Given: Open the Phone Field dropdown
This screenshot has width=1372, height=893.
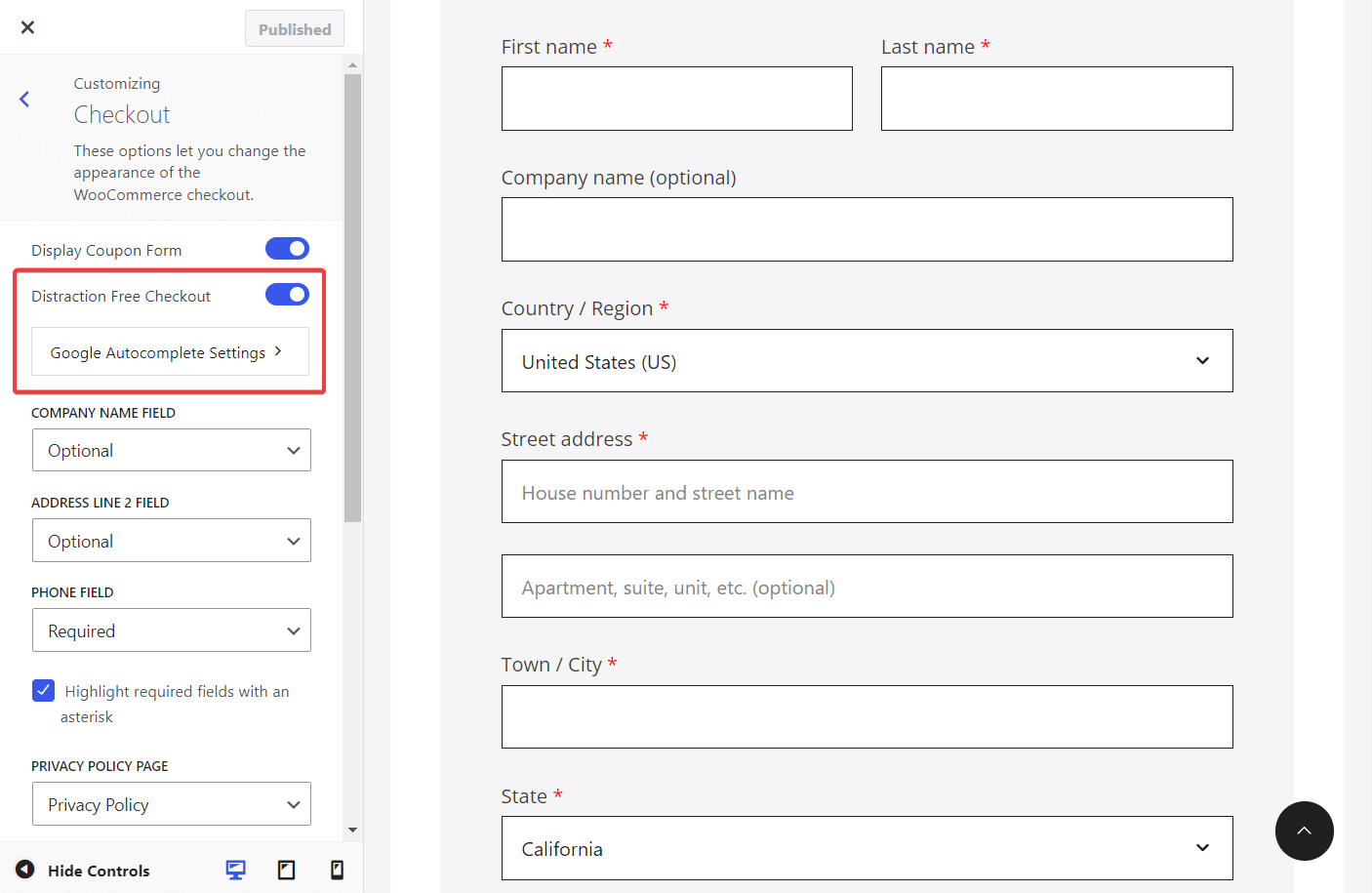Looking at the screenshot, I should pyautogui.click(x=172, y=630).
